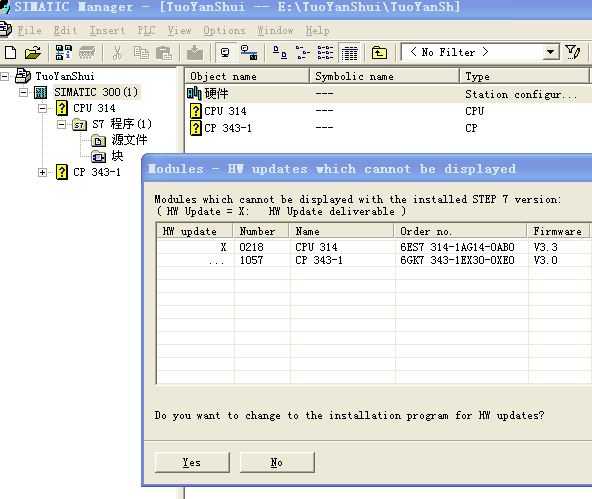This screenshot has height=499, width=592.
Task: Click the Accessible Nodes toolbar icon
Action: pyautogui.click(x=63, y=52)
